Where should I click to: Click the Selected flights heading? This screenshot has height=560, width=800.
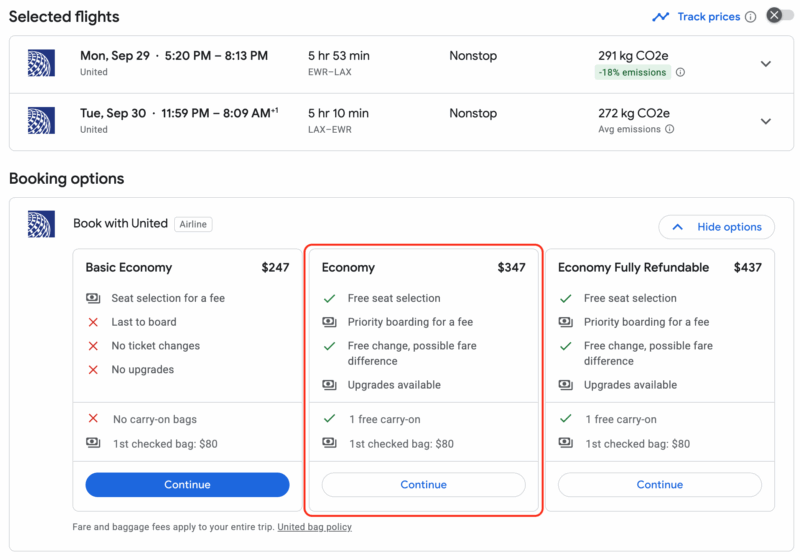point(64,17)
